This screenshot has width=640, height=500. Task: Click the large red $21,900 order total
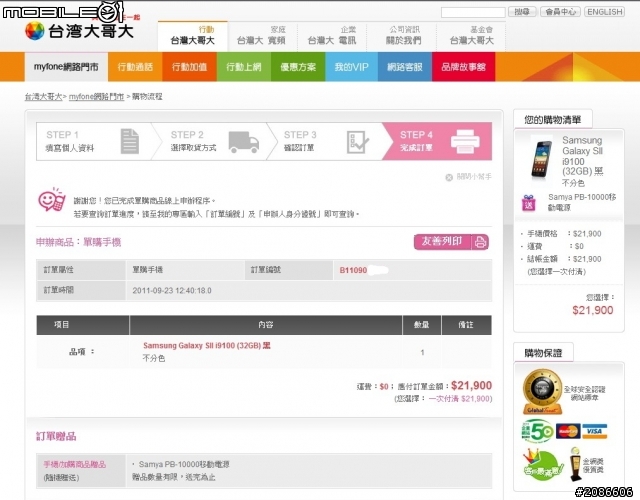(x=471, y=386)
